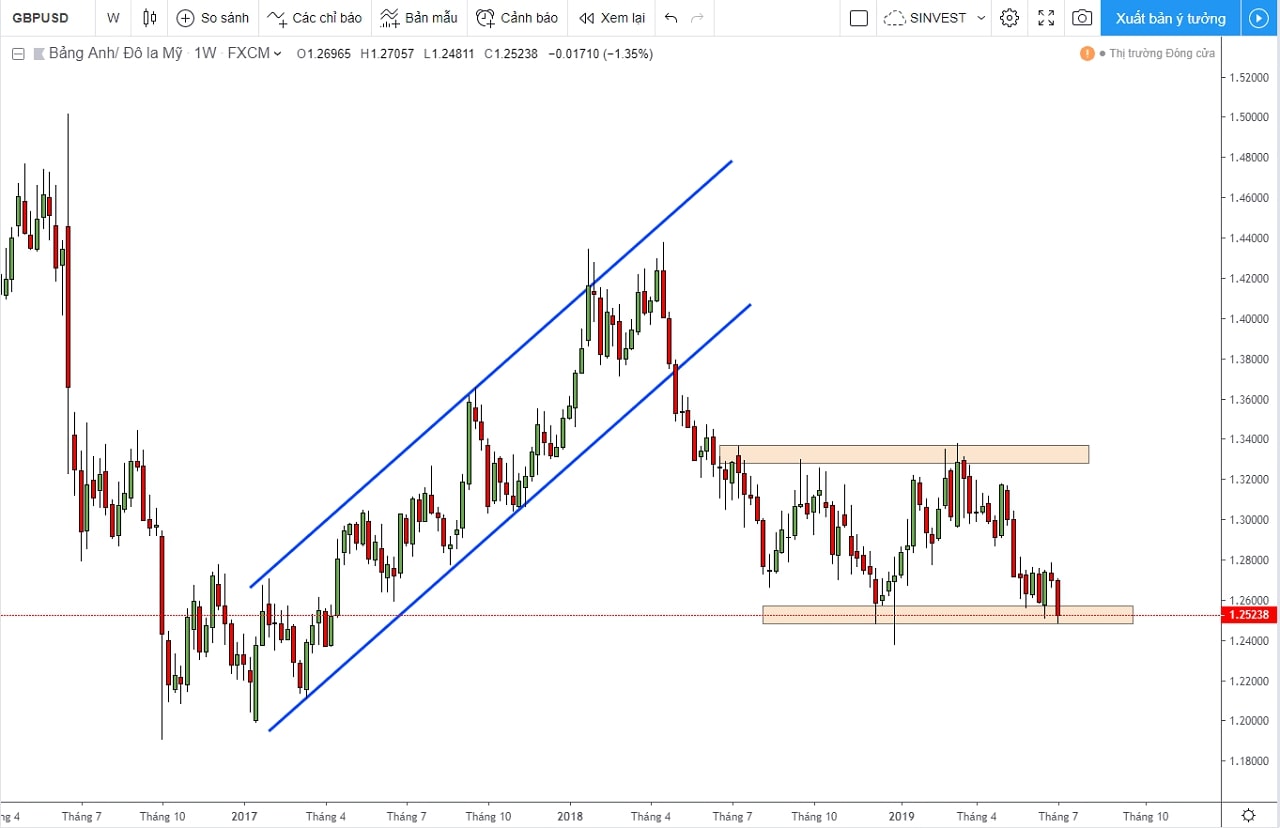1280x828 pixels.
Task: Click the play icon beside publish button
Action: [x=1258, y=18]
